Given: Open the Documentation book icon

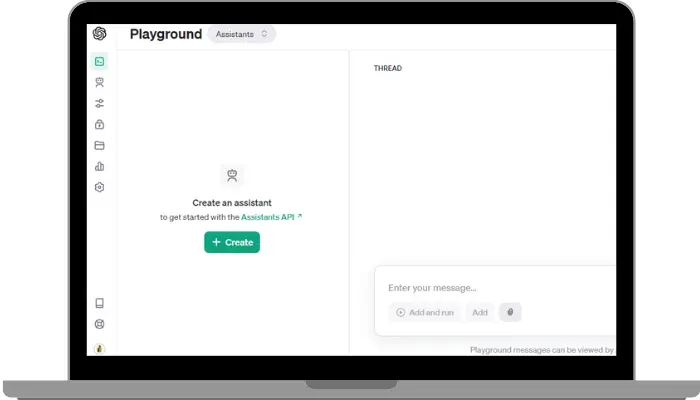Looking at the screenshot, I should 100,303.
